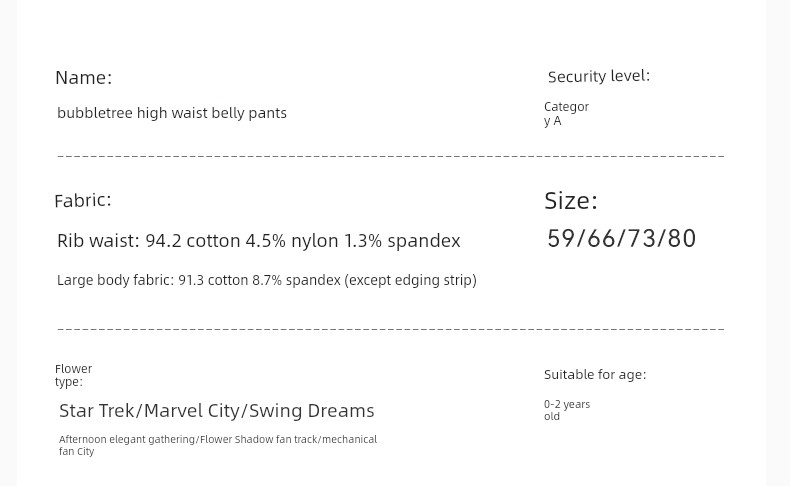
Task: Click the (except edging strip) note
Action: click(411, 280)
